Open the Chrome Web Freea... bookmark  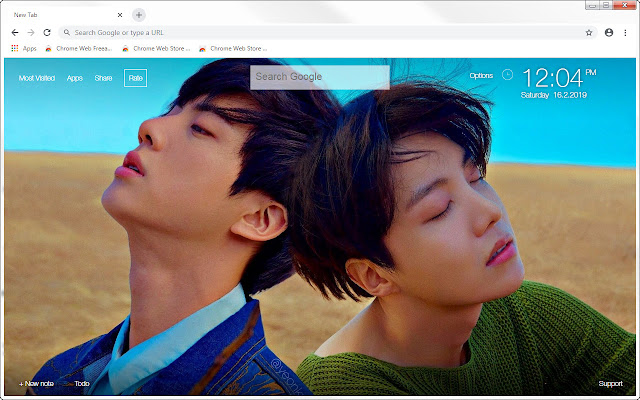pyautogui.click(x=78, y=48)
